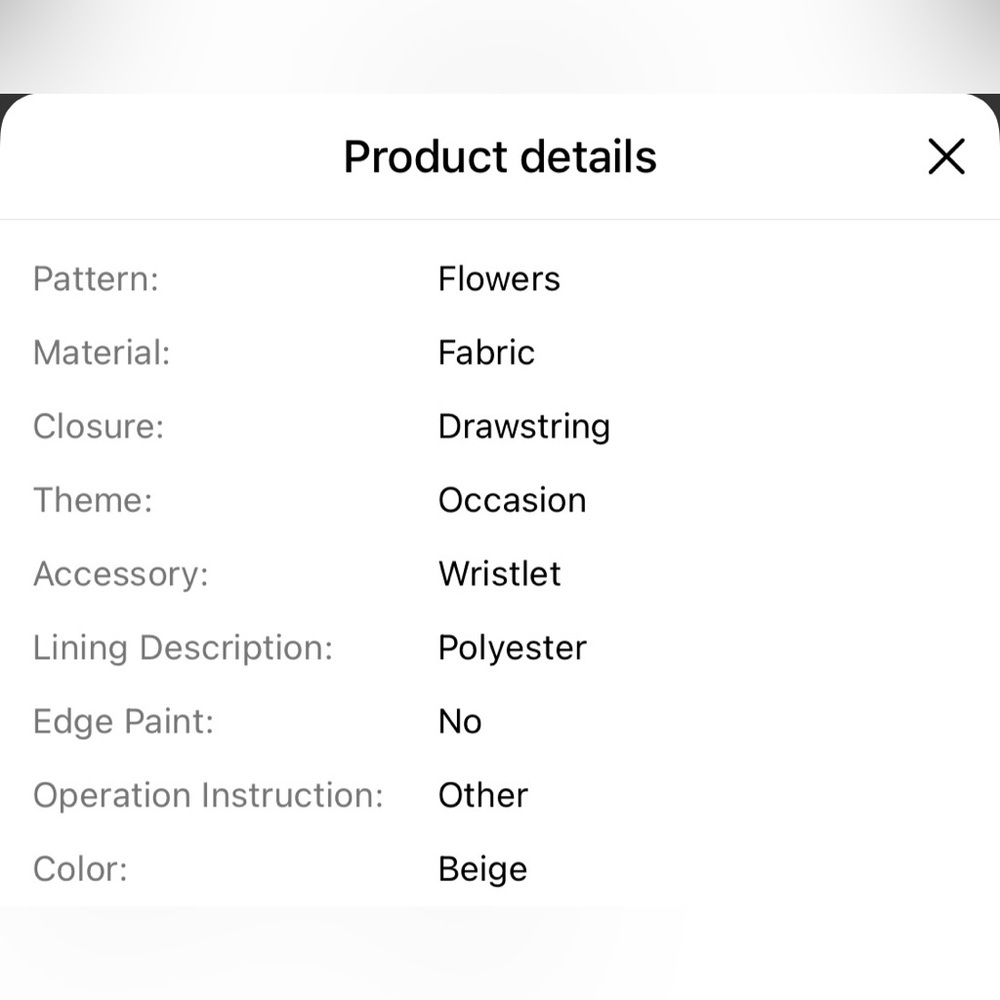Tap the Accessory label

tap(120, 574)
